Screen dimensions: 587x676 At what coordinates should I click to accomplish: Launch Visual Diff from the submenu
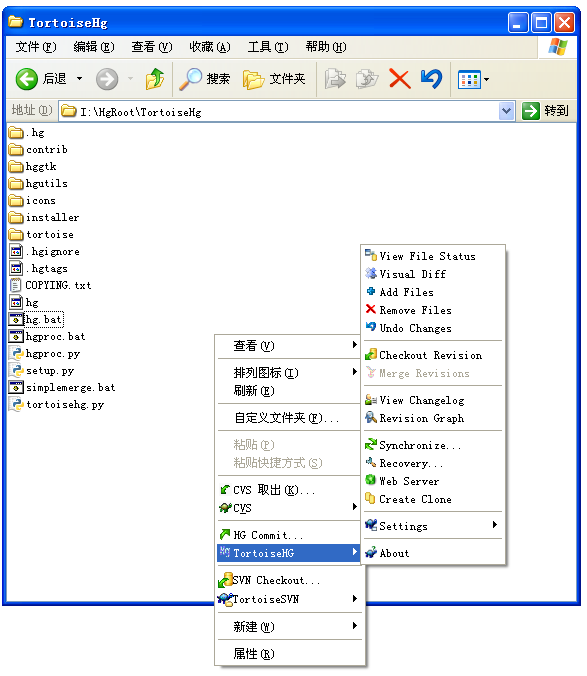(433, 274)
